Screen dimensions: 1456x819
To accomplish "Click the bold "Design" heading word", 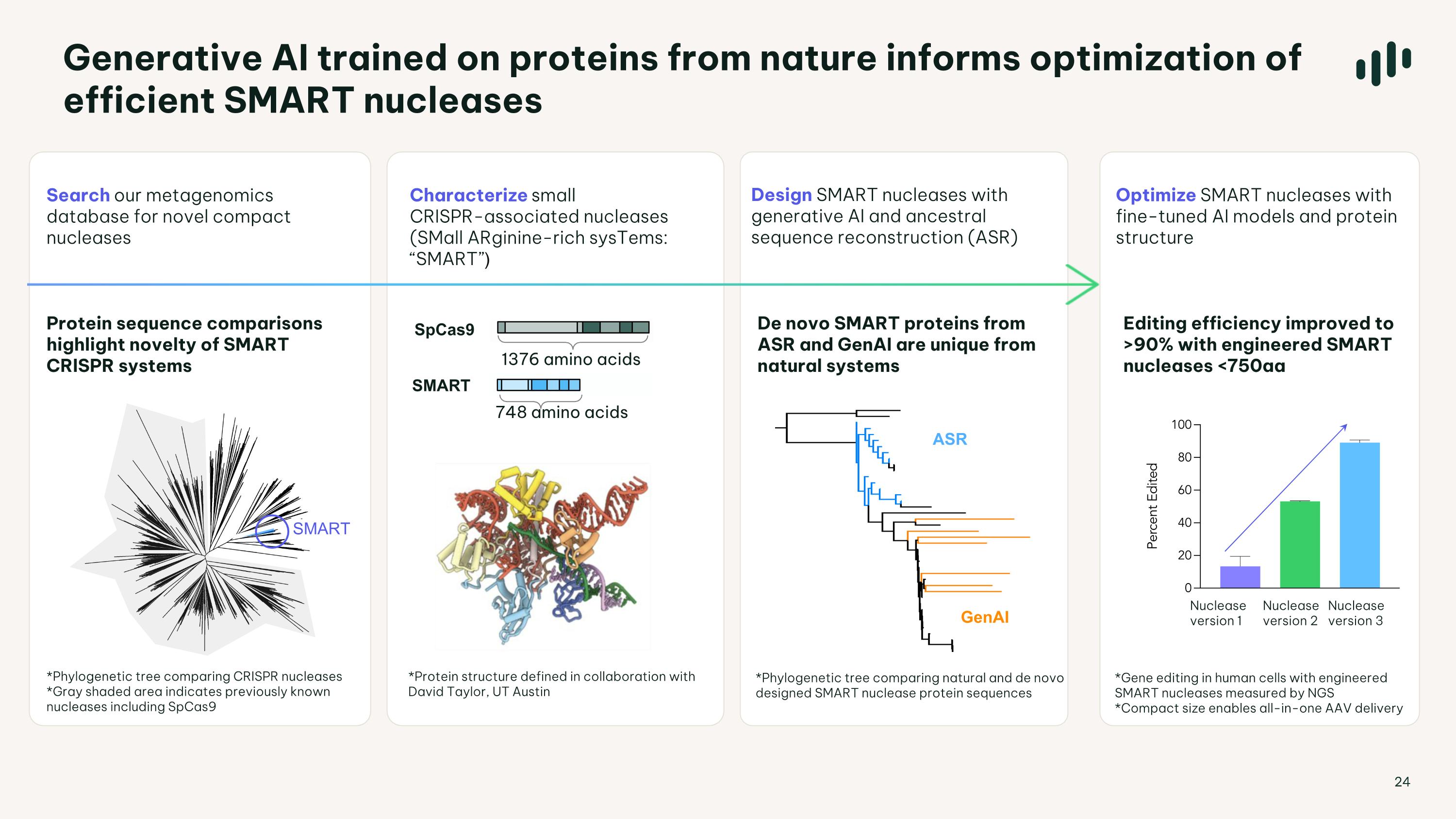I will 781,195.
